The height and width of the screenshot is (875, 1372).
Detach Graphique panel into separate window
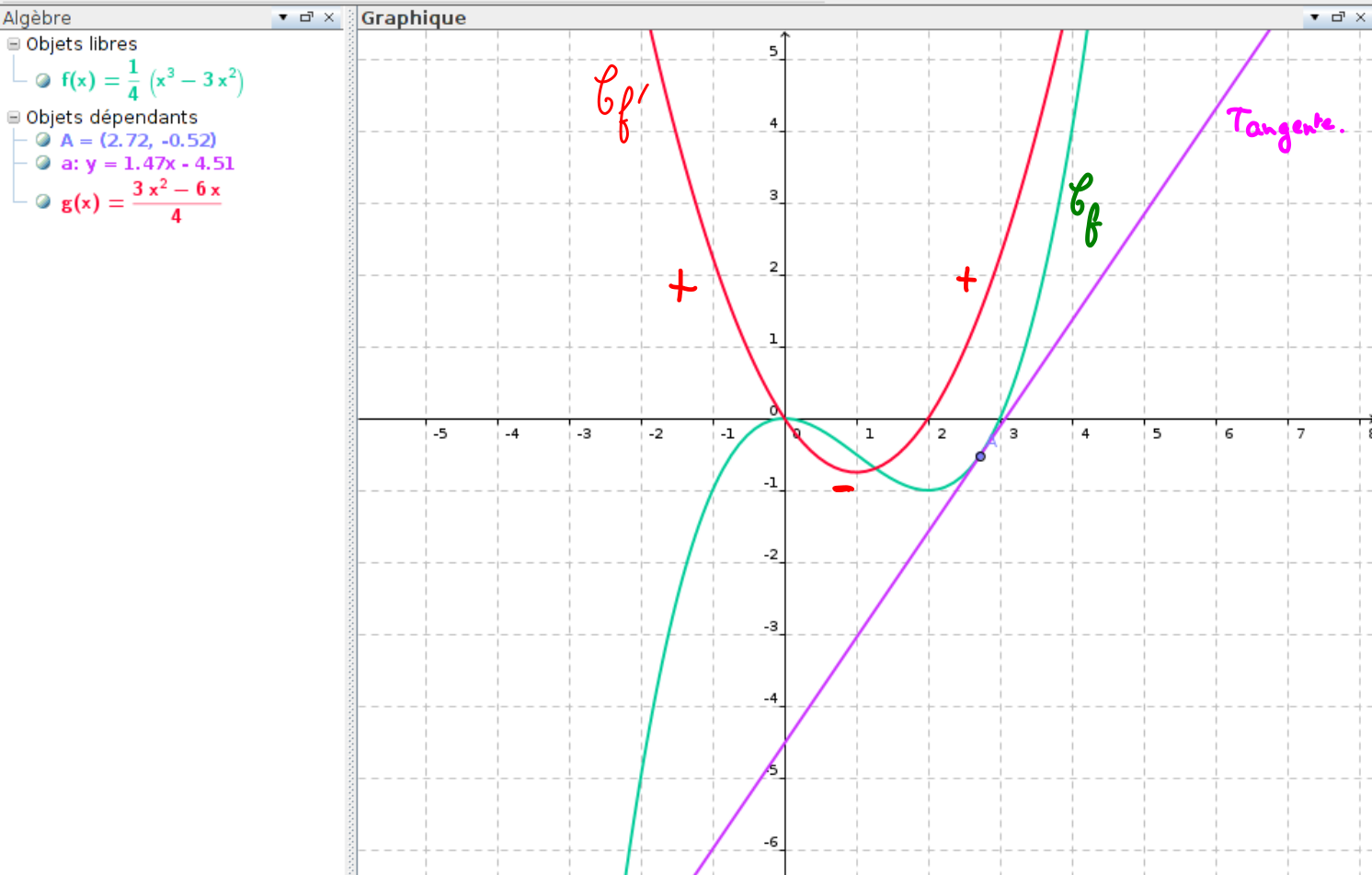click(1338, 17)
